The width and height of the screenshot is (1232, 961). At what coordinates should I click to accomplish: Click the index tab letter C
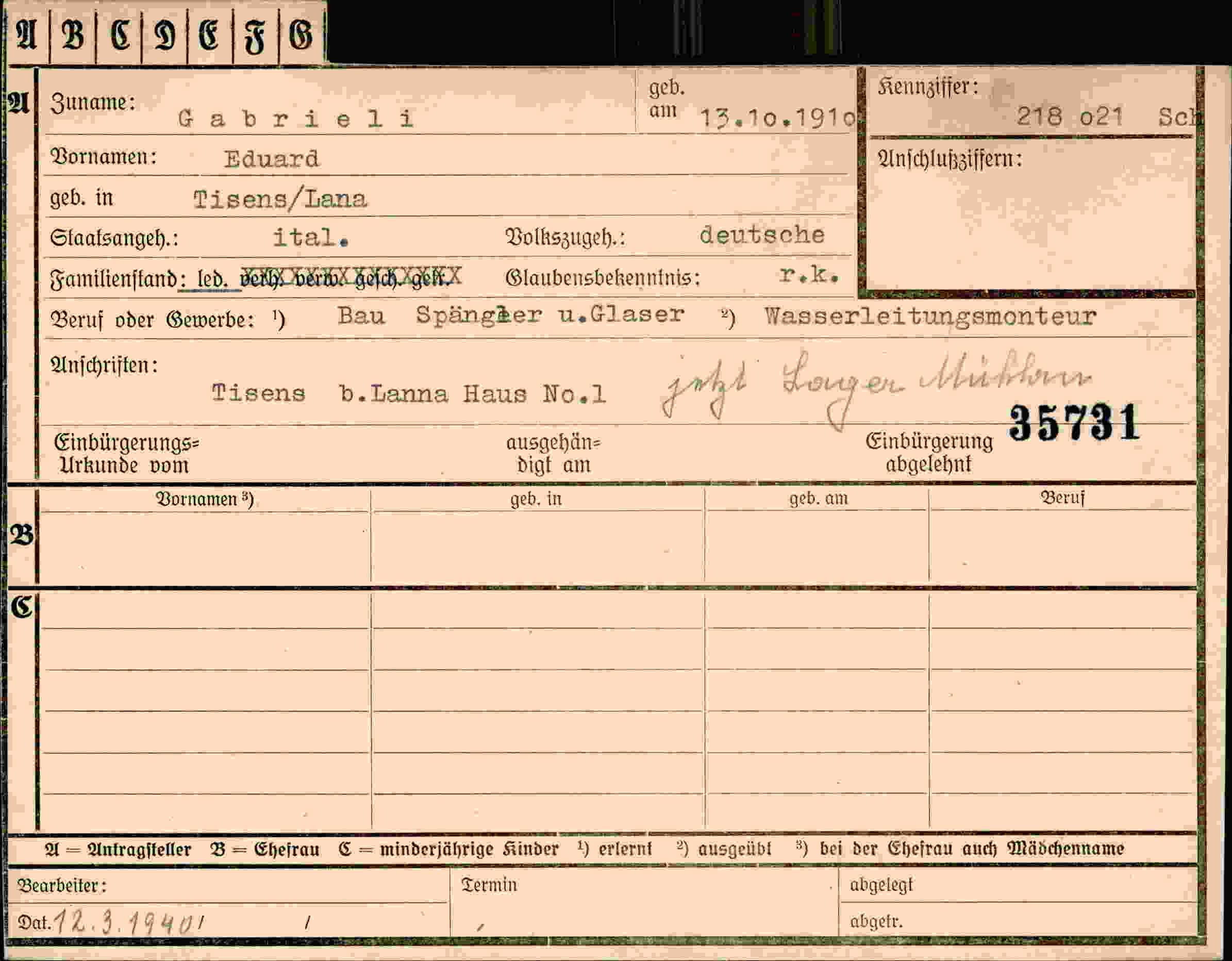click(120, 35)
